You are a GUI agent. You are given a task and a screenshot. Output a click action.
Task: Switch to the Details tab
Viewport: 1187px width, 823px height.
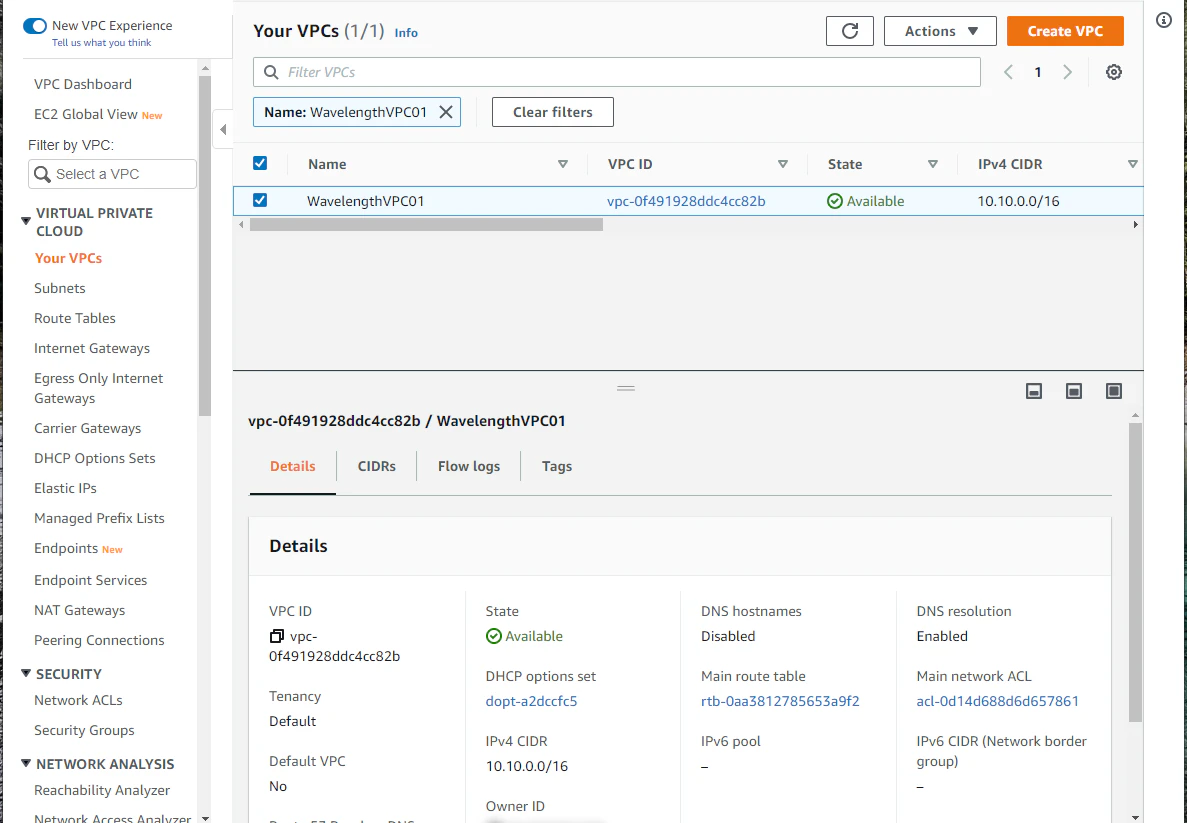pyautogui.click(x=292, y=466)
